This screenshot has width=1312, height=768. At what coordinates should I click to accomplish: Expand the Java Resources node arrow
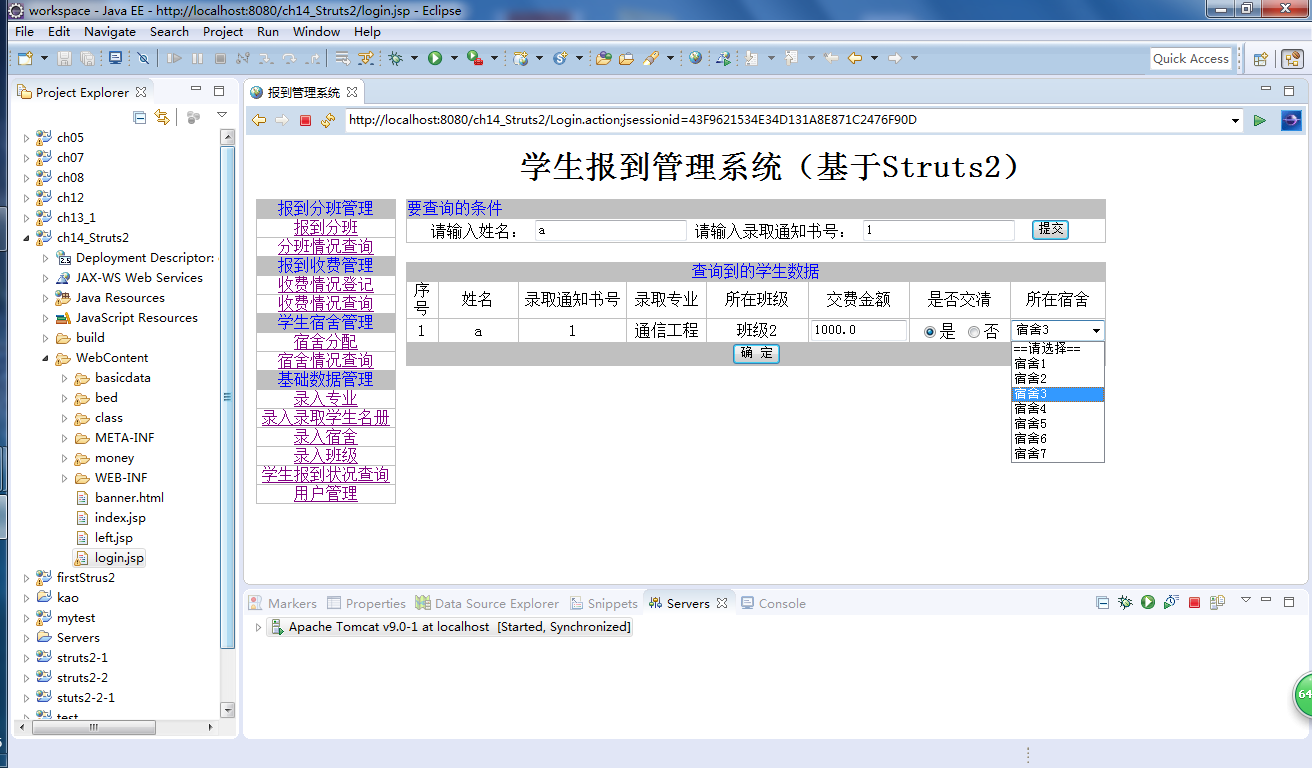[x=46, y=298]
